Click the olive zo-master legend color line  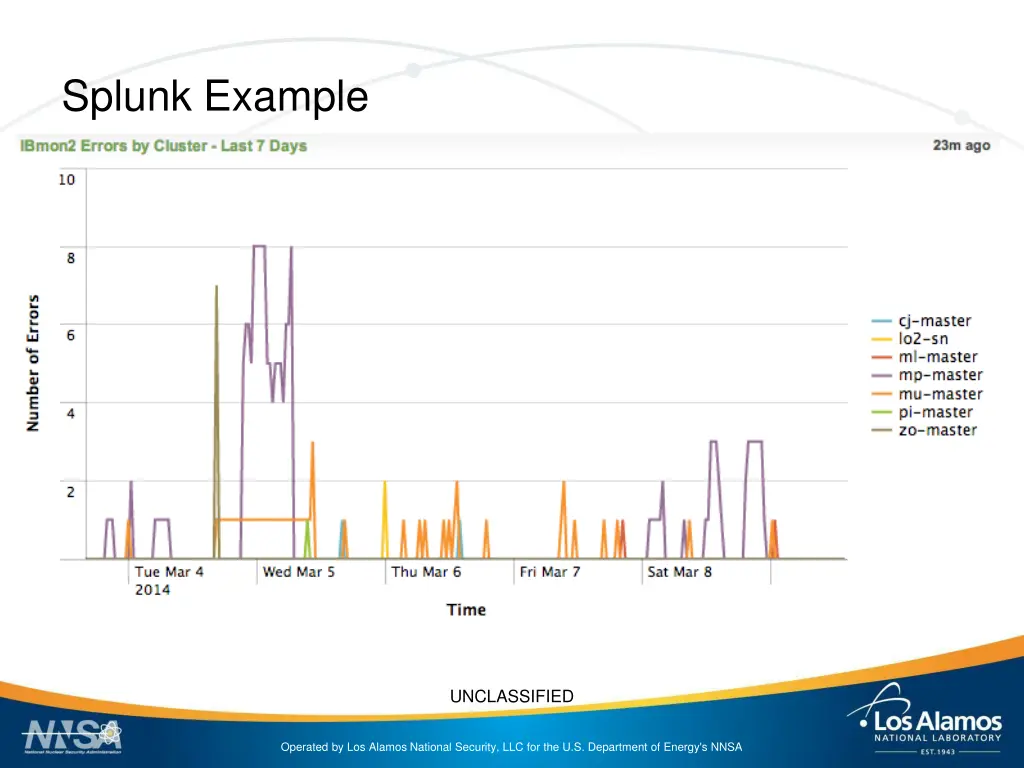tap(882, 430)
